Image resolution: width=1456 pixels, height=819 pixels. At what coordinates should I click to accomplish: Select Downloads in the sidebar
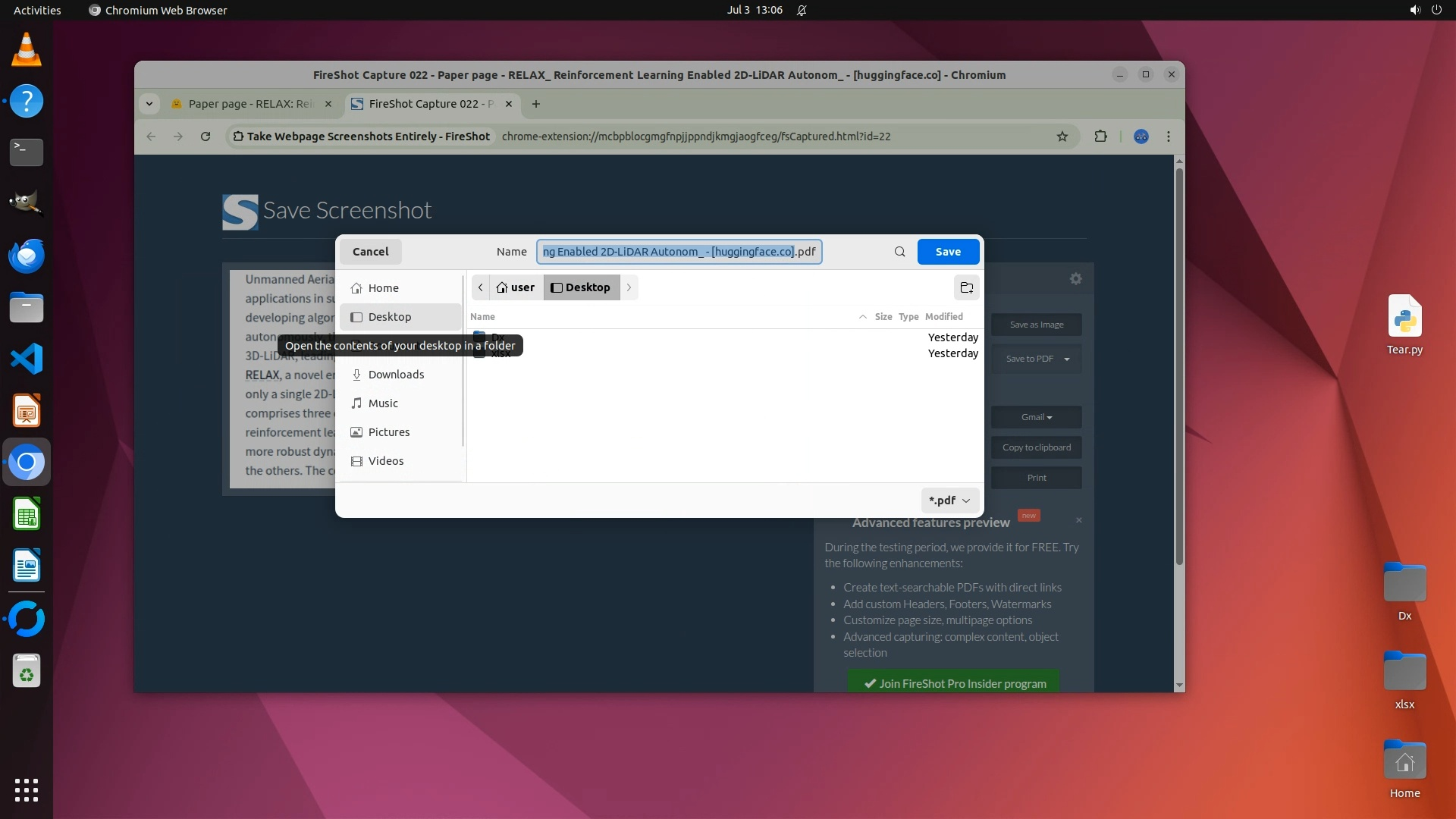396,375
